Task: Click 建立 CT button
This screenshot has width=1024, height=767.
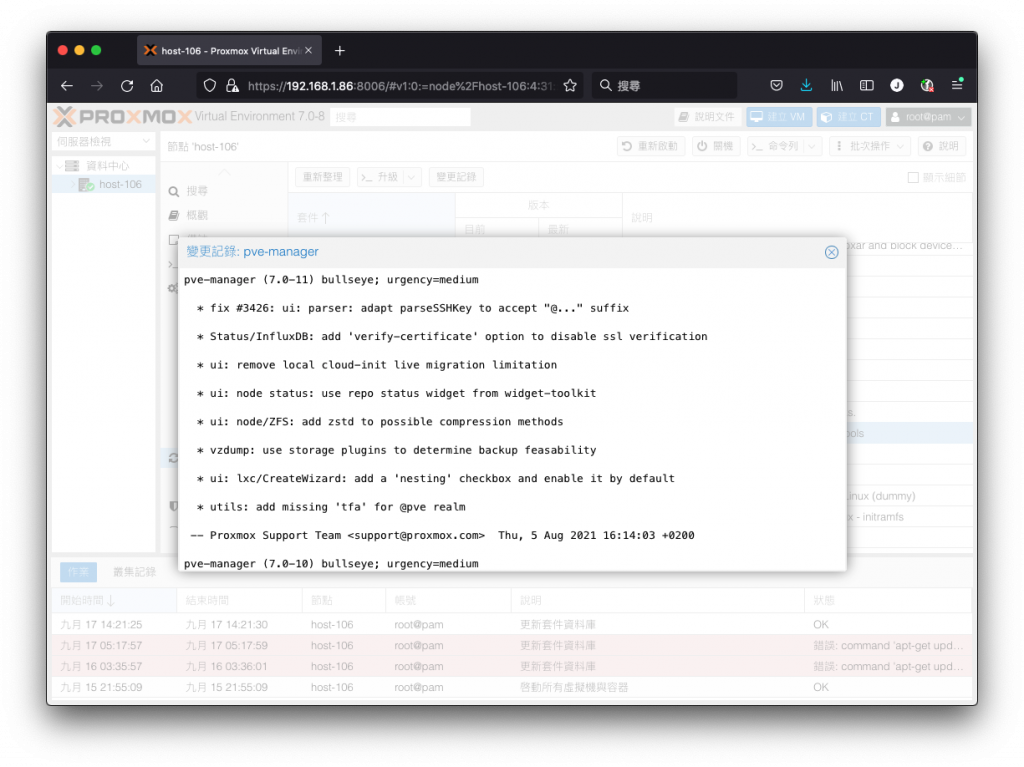Action: click(848, 117)
